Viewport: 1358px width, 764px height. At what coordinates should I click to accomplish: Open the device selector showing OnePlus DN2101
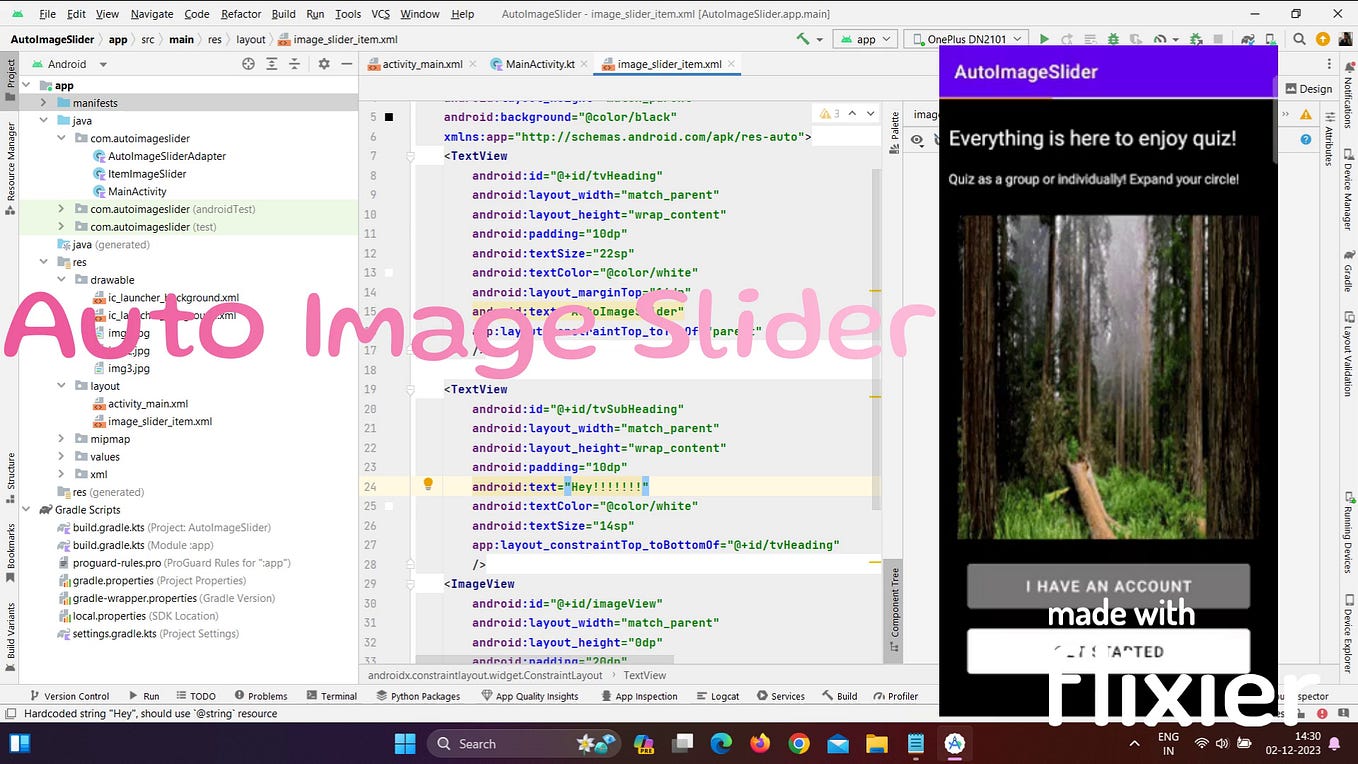coord(965,39)
